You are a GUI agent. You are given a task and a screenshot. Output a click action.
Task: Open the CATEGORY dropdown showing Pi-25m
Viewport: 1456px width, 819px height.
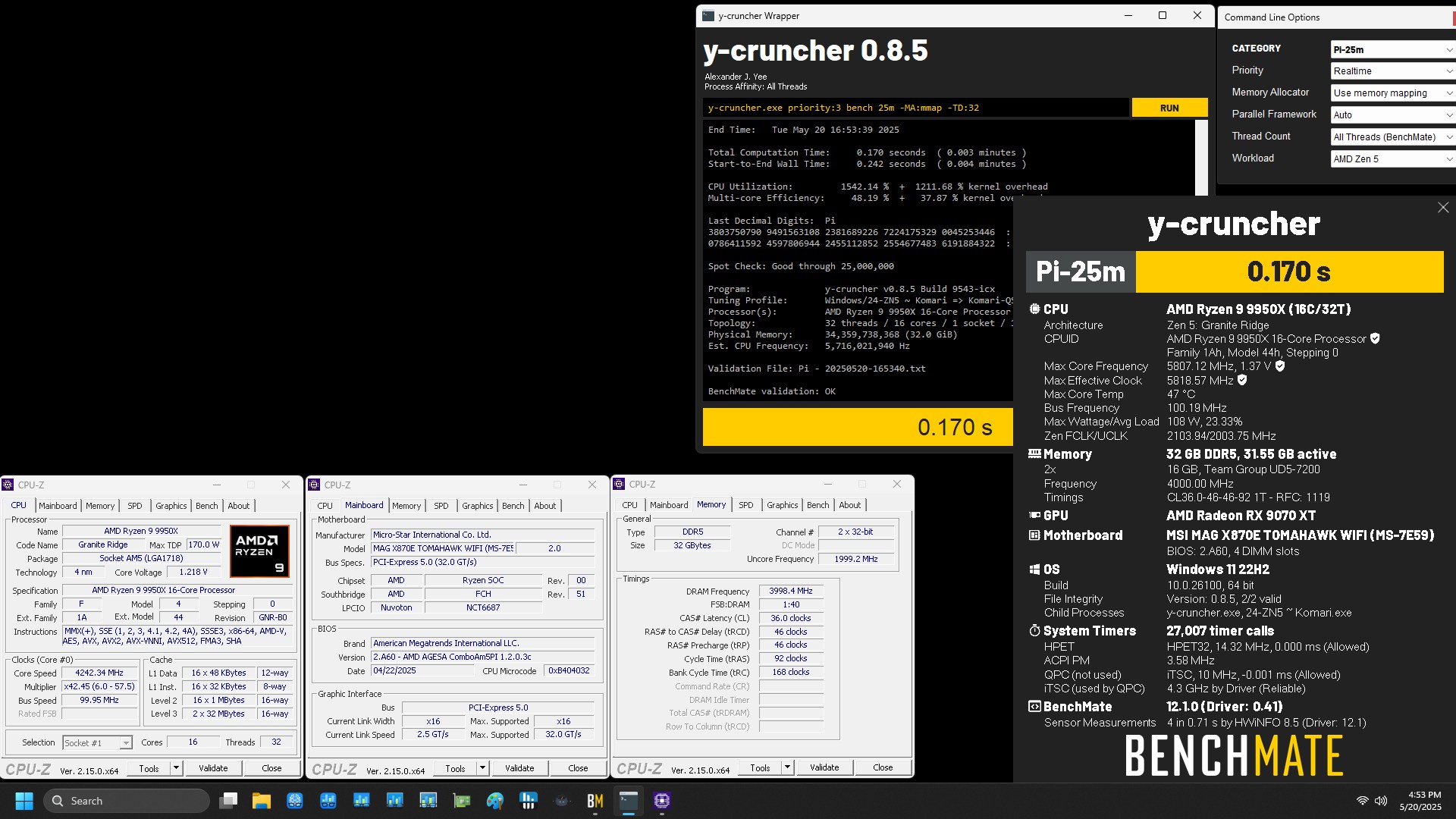[1393, 49]
